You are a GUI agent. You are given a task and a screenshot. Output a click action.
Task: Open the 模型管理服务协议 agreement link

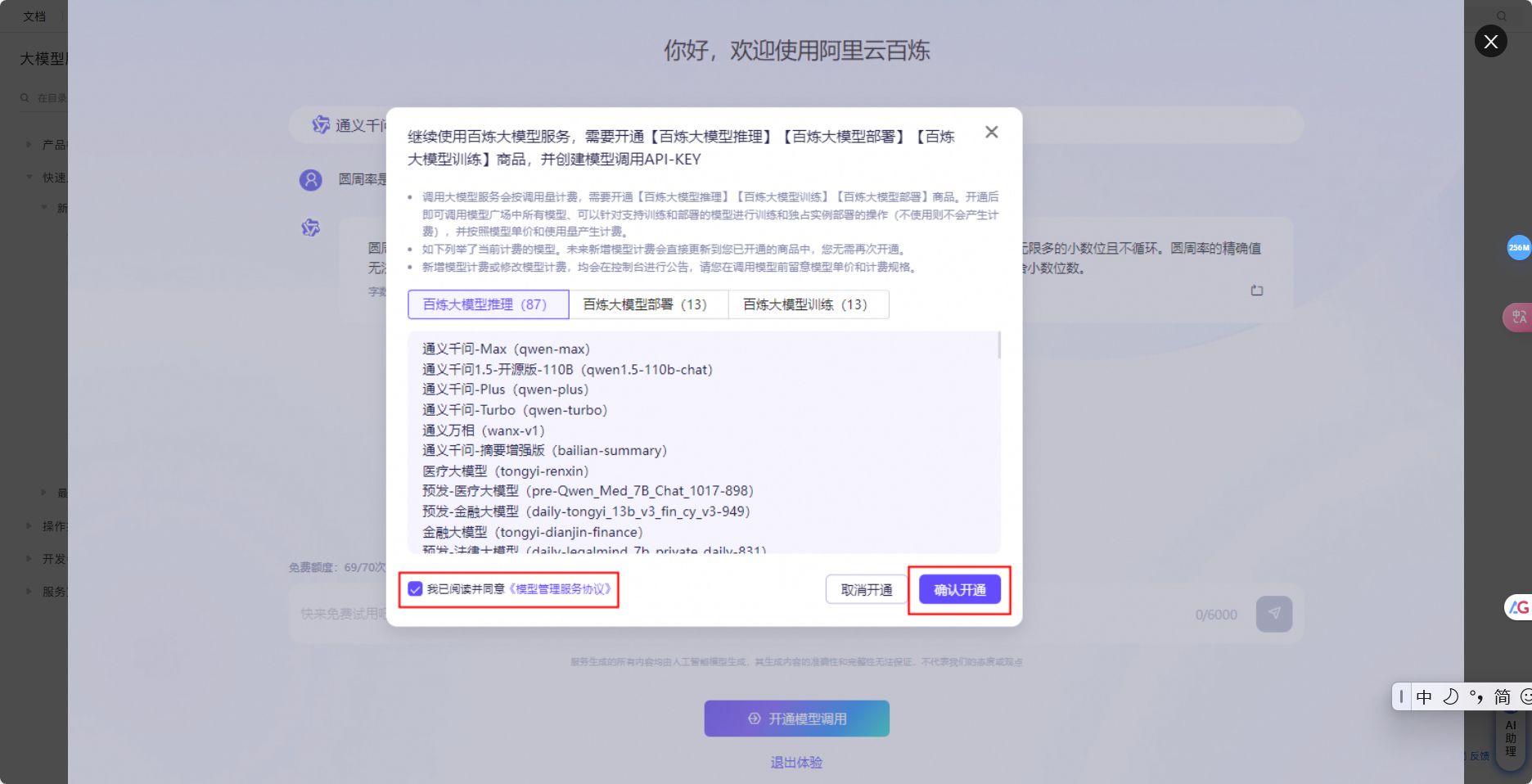click(x=561, y=588)
